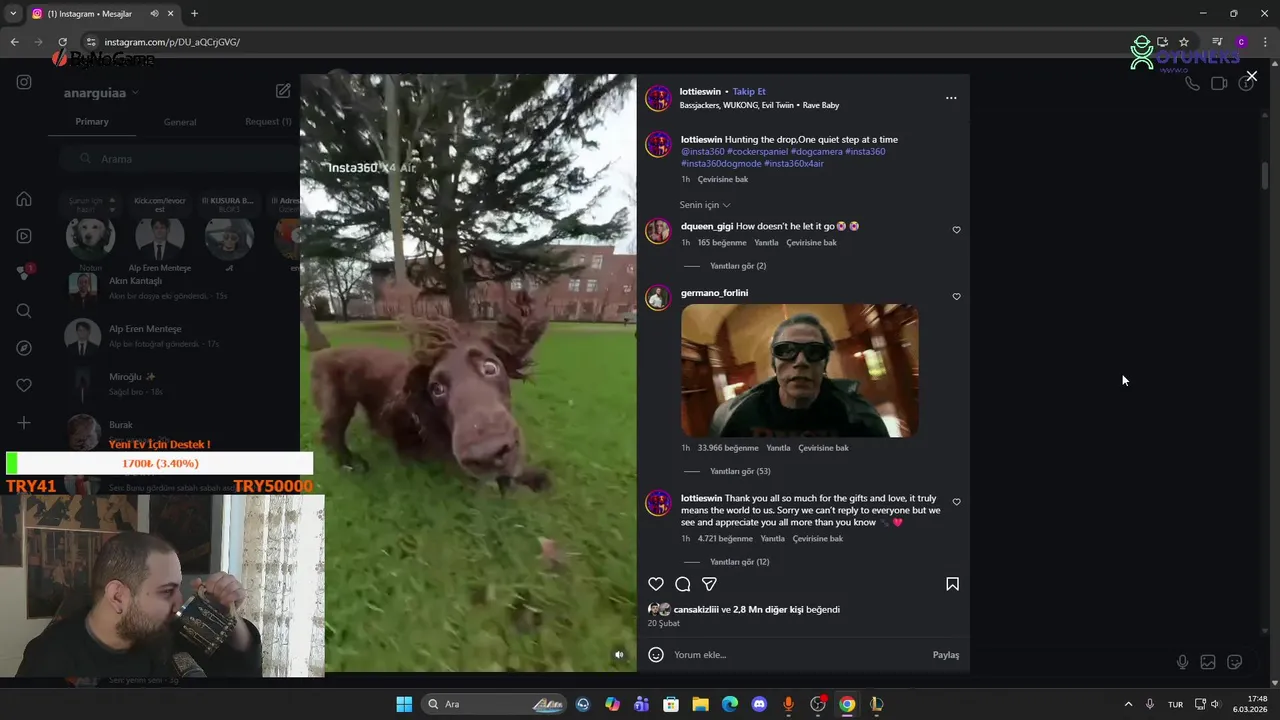
Task: Open Chrome media controls icon
Action: (1217, 42)
